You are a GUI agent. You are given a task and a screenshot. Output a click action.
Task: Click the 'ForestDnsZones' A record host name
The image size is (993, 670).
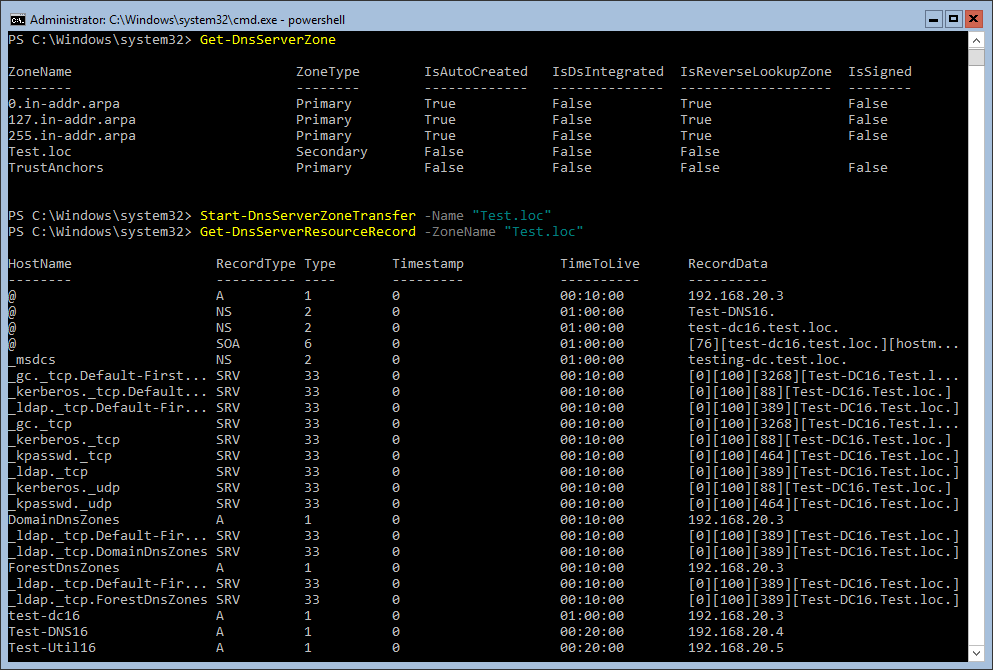(64, 568)
